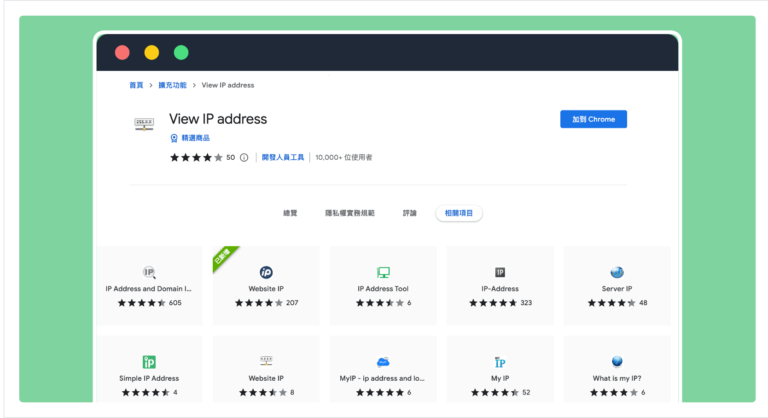
Task: Switch to the 隱私權實務規範 tab
Action: (x=350, y=213)
